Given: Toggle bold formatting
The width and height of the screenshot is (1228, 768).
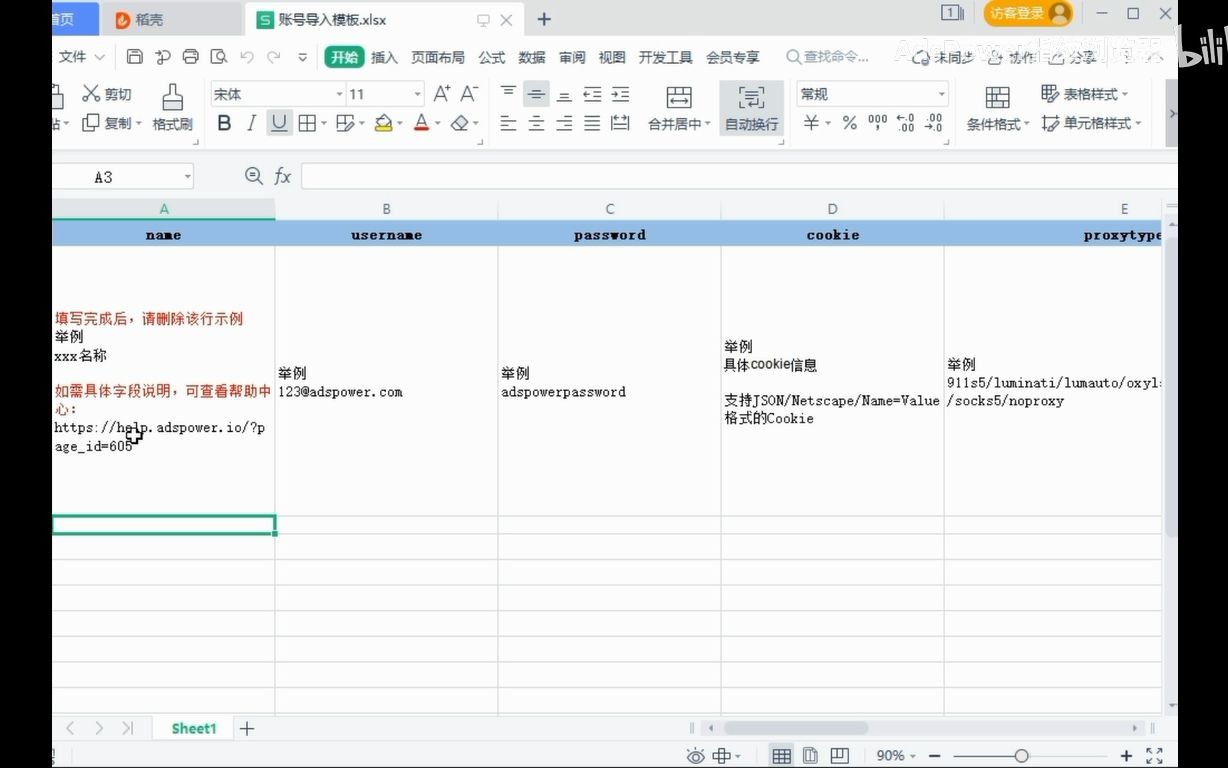Looking at the screenshot, I should tap(224, 123).
